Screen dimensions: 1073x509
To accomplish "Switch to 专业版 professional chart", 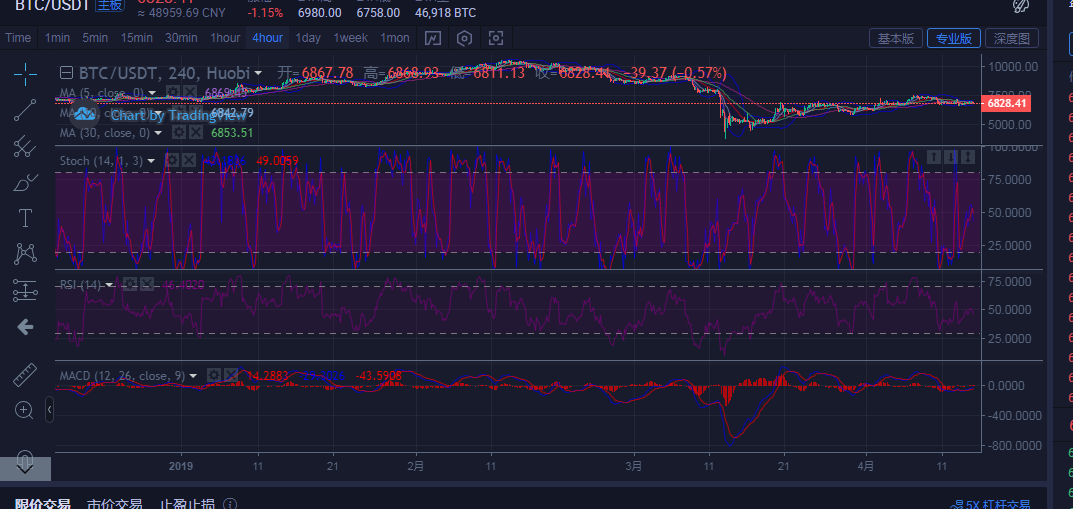I will tap(954, 38).
